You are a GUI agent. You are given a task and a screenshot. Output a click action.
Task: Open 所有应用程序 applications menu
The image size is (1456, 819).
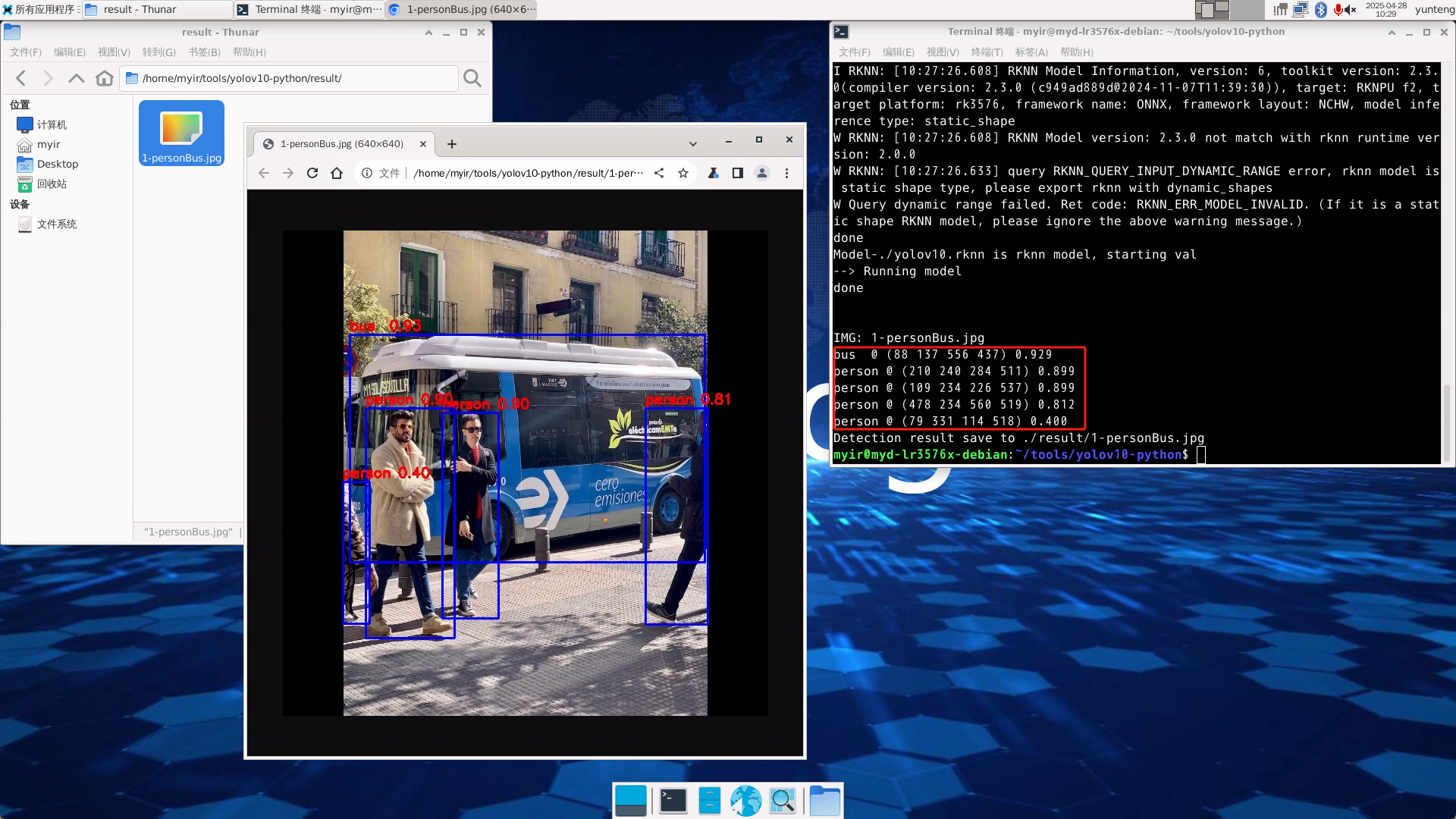[39, 10]
